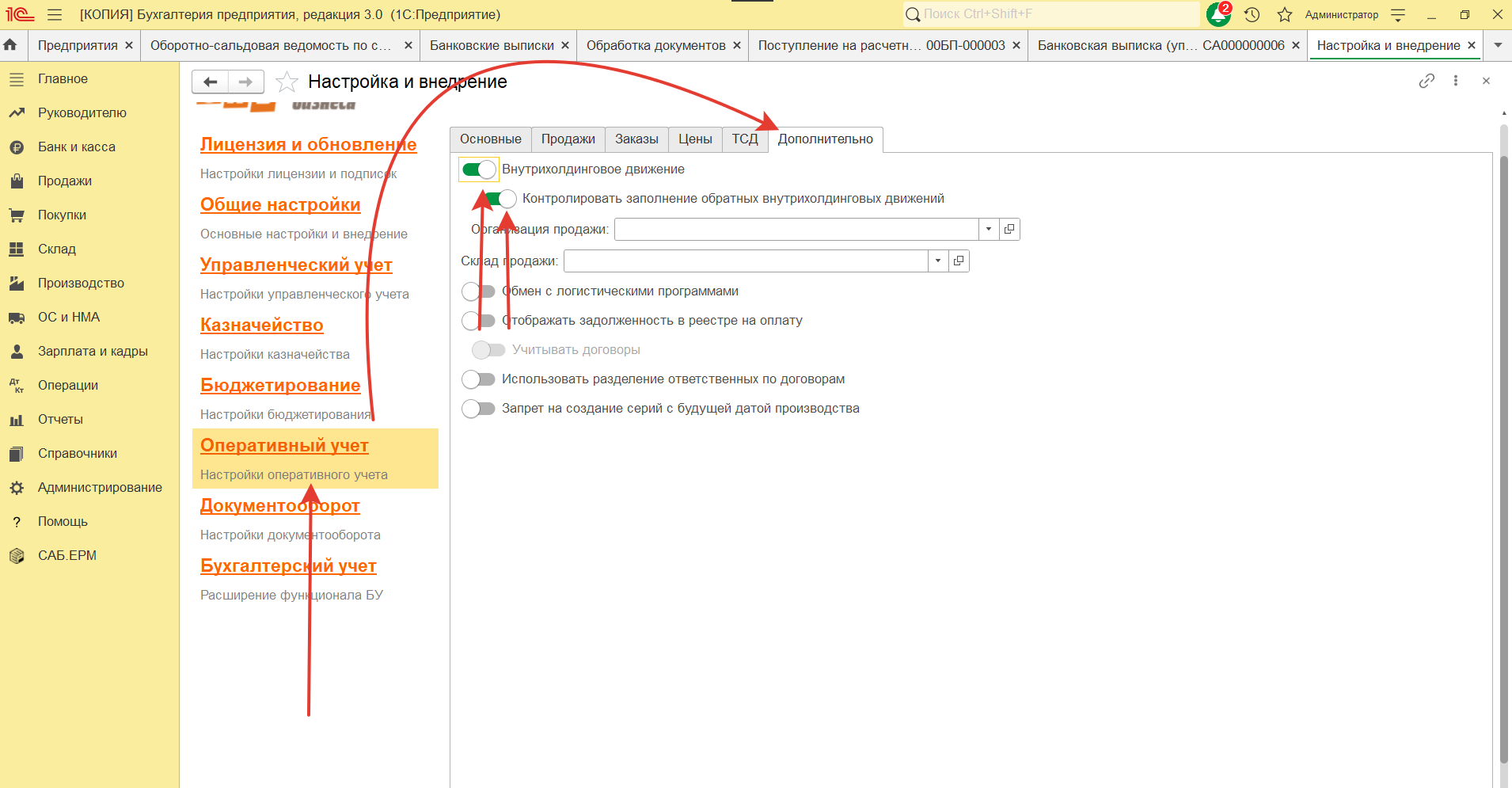Toggle Внутрихолдинговое движение switch
Screen dimensions: 1512x788
tap(479, 169)
